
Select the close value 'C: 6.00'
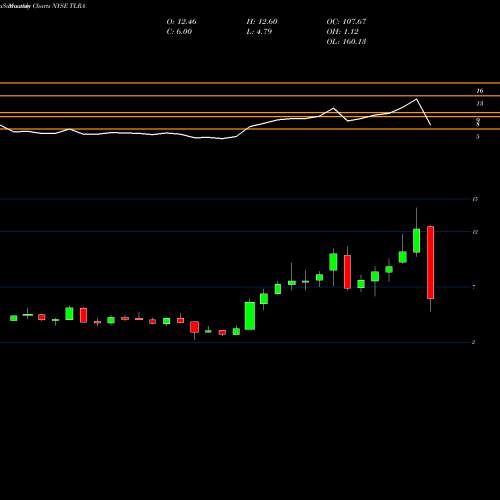pyautogui.click(x=179, y=32)
